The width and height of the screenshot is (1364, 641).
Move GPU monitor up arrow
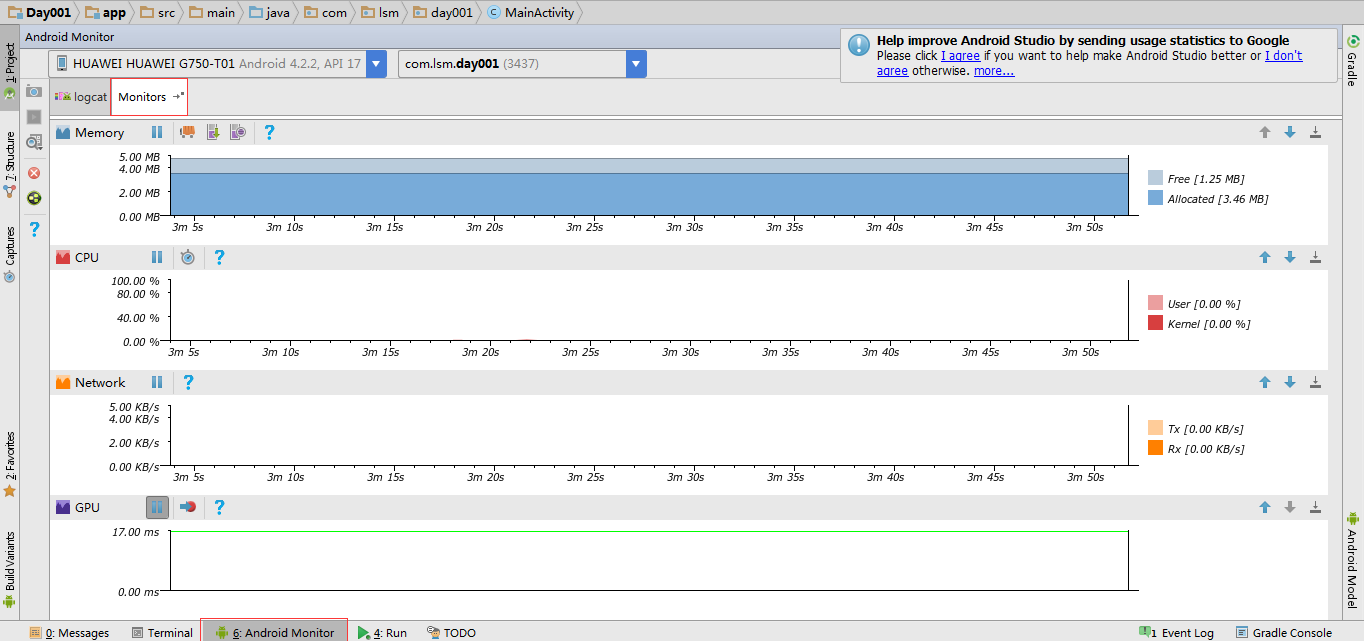coord(1265,507)
